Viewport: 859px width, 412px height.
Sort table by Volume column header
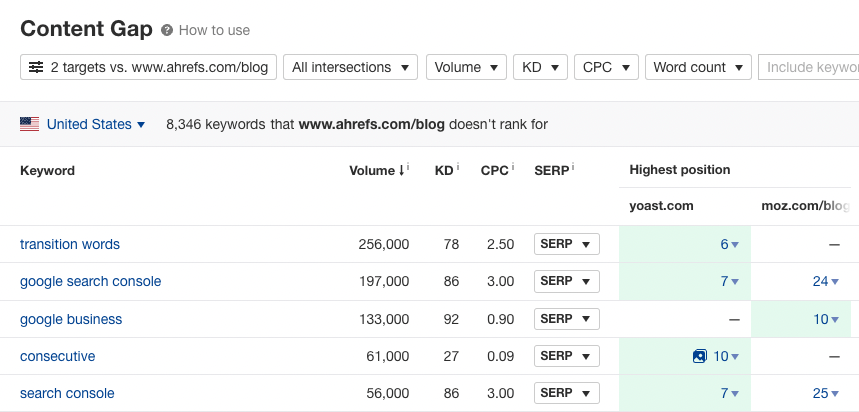click(375, 170)
